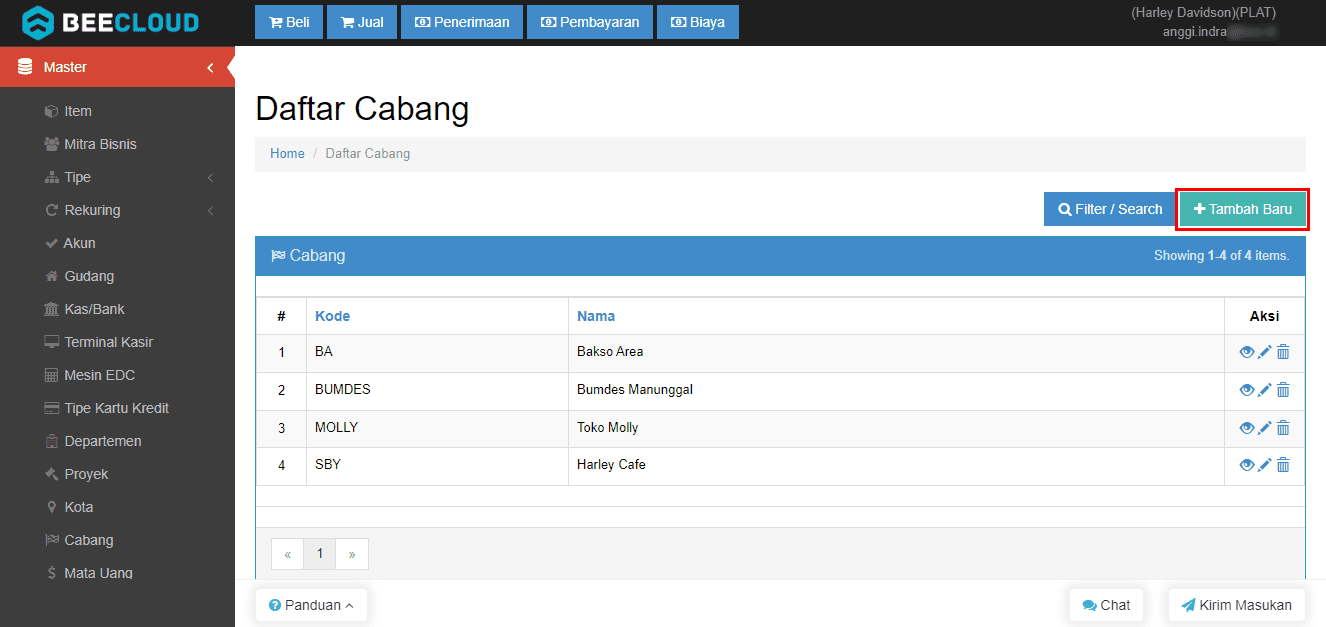1326x627 pixels.
Task: Click the MOLLY code cell
Action: click(437, 428)
